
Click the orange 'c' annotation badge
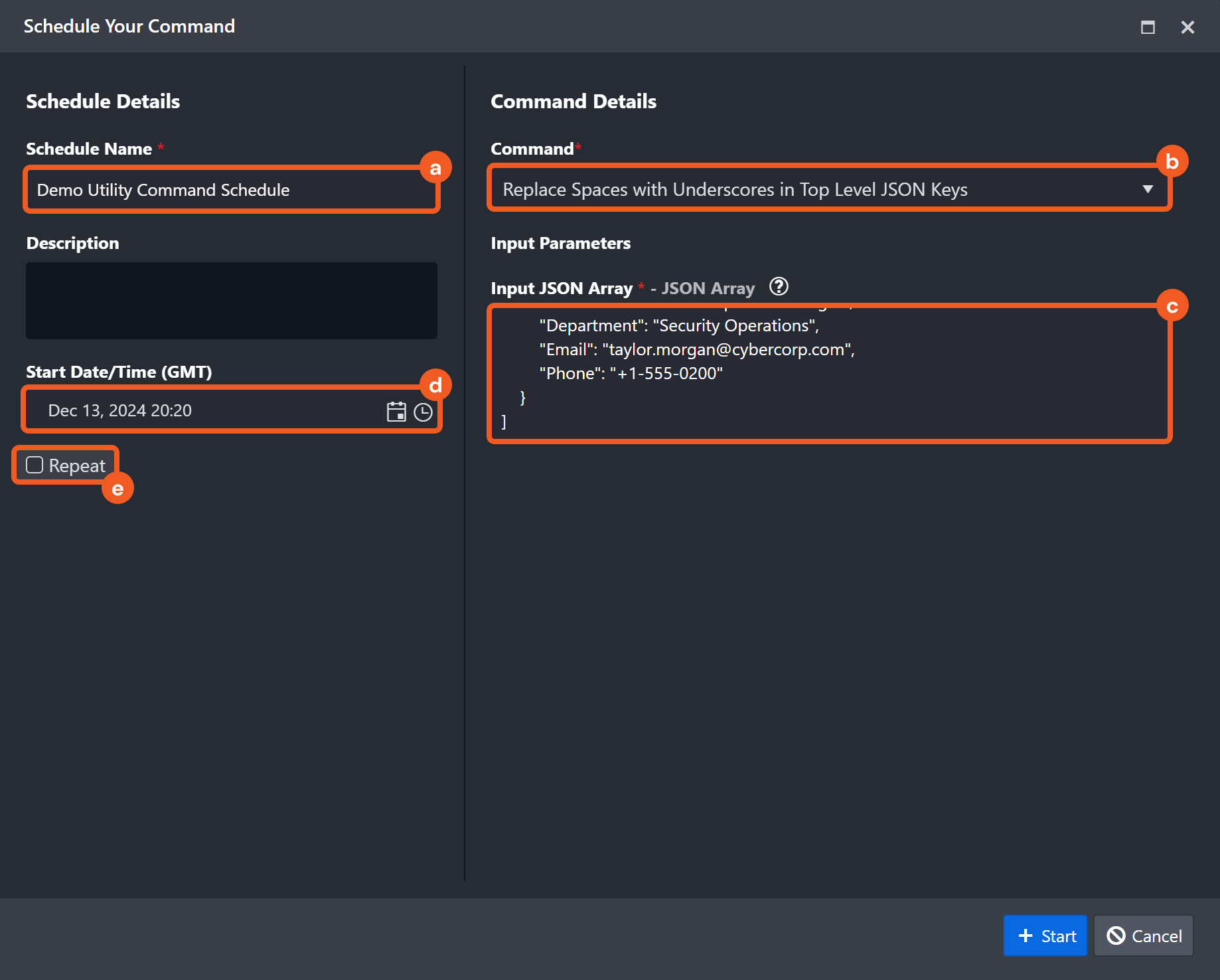(x=1172, y=306)
